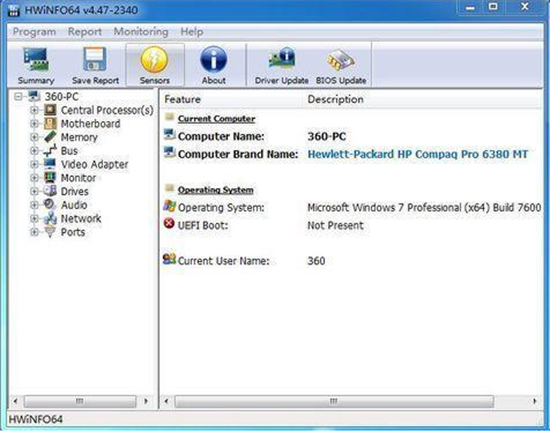The image size is (550, 432).
Task: Expand the Central Processor(s) node
Action: (34, 110)
